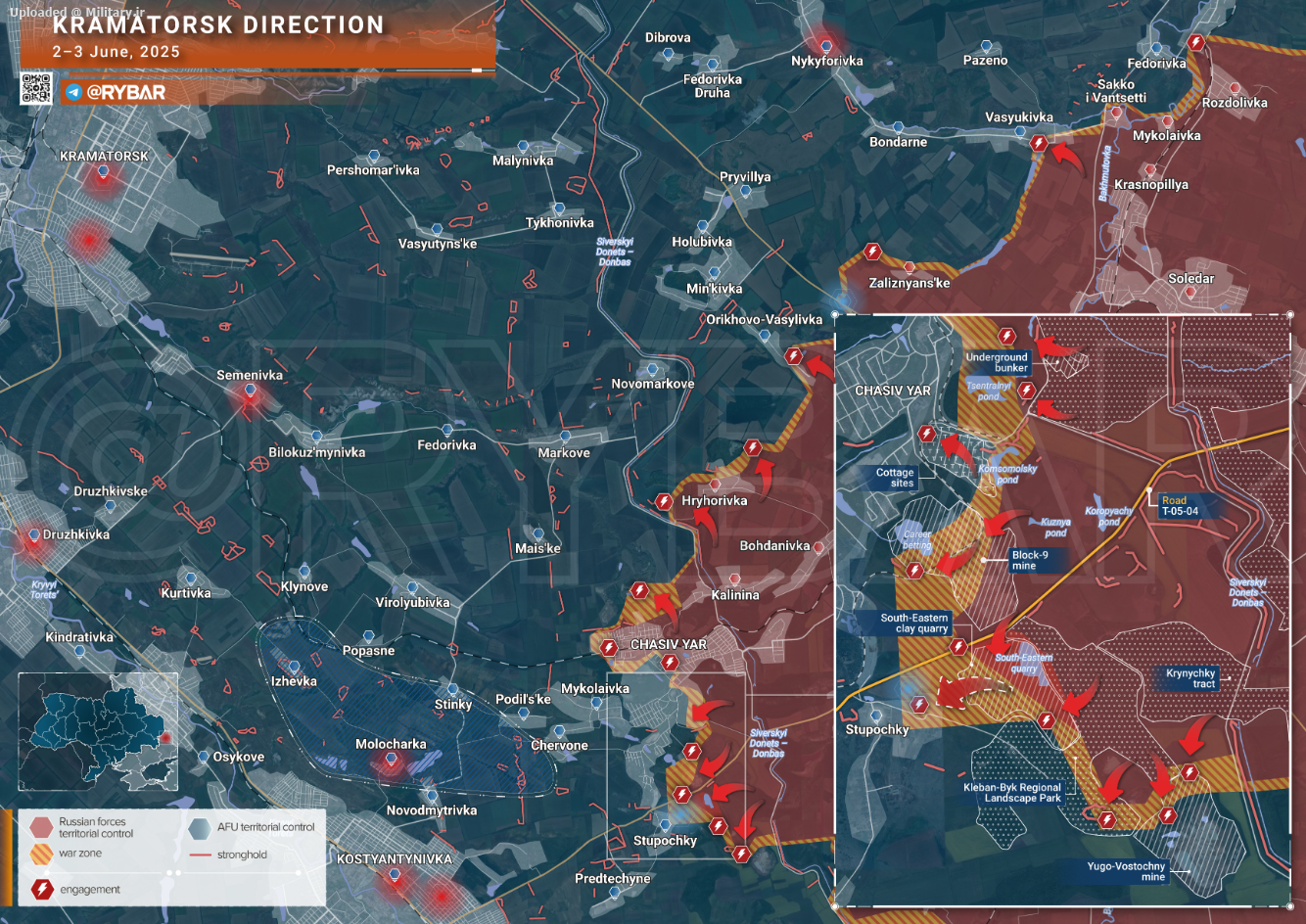Click the 'Kuznya pond' label
This screenshot has width=1306, height=924.
[x=1055, y=528]
